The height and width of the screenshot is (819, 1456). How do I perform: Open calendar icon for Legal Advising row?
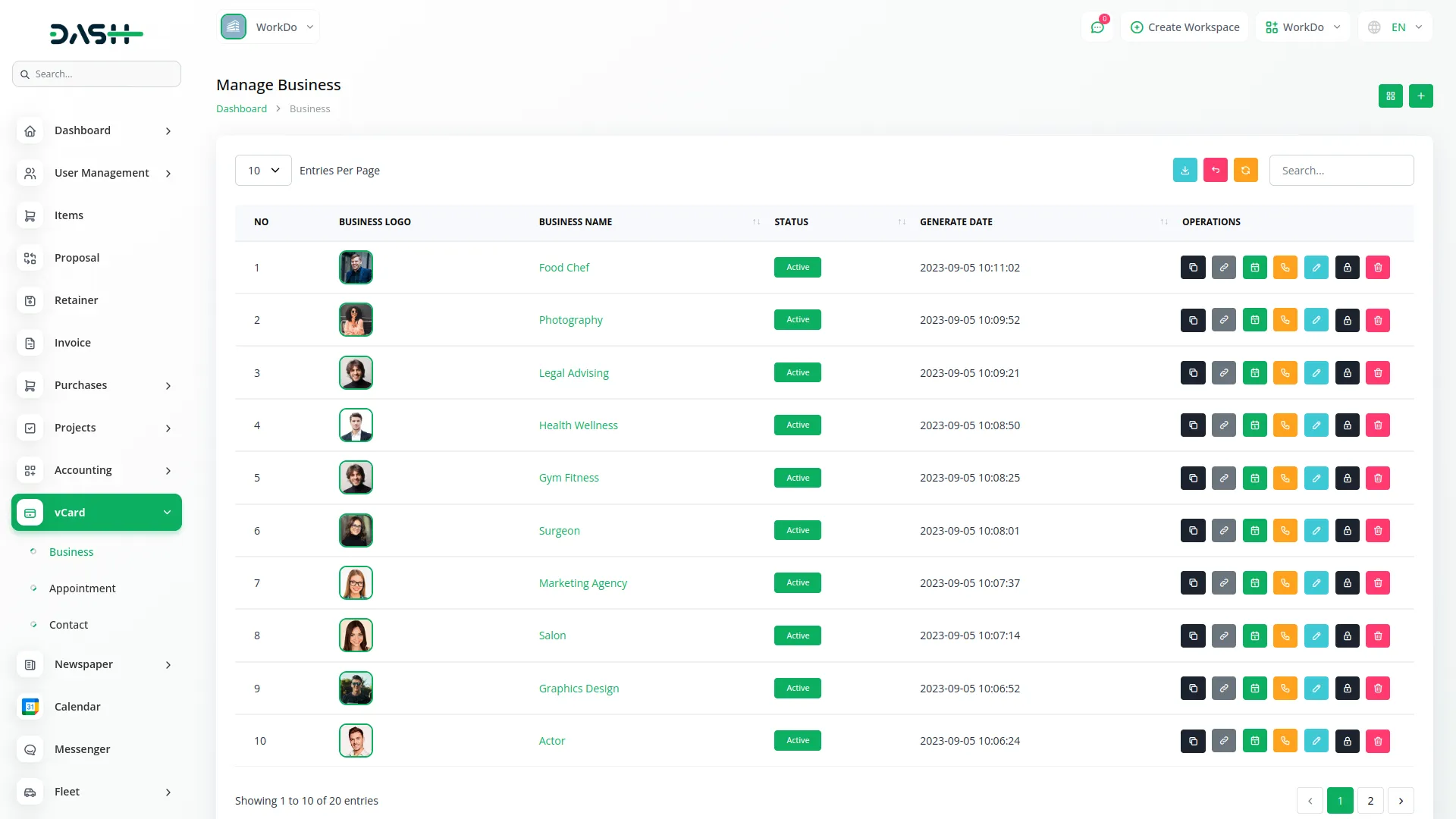tap(1254, 373)
